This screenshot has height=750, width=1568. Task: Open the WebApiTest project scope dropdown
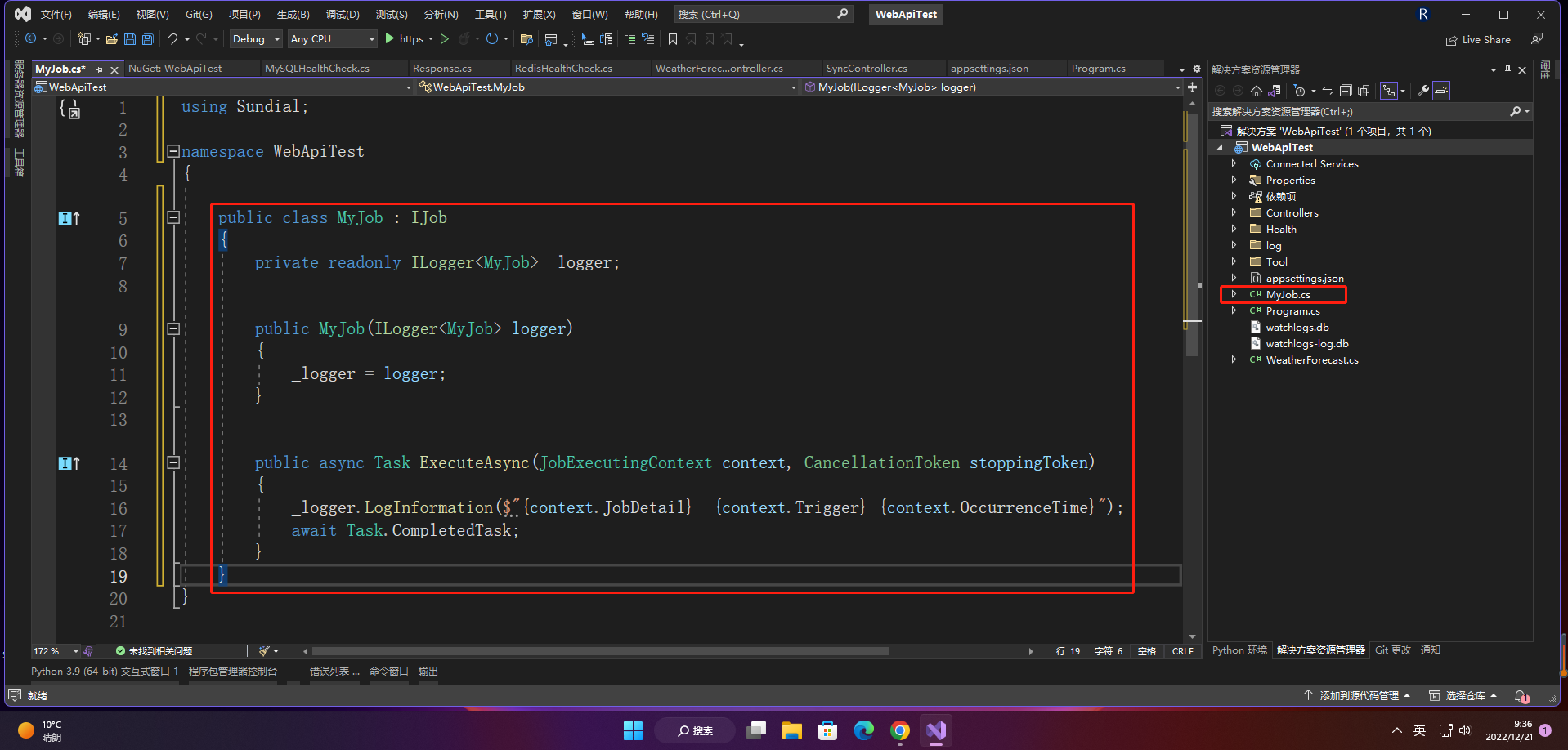click(222, 87)
